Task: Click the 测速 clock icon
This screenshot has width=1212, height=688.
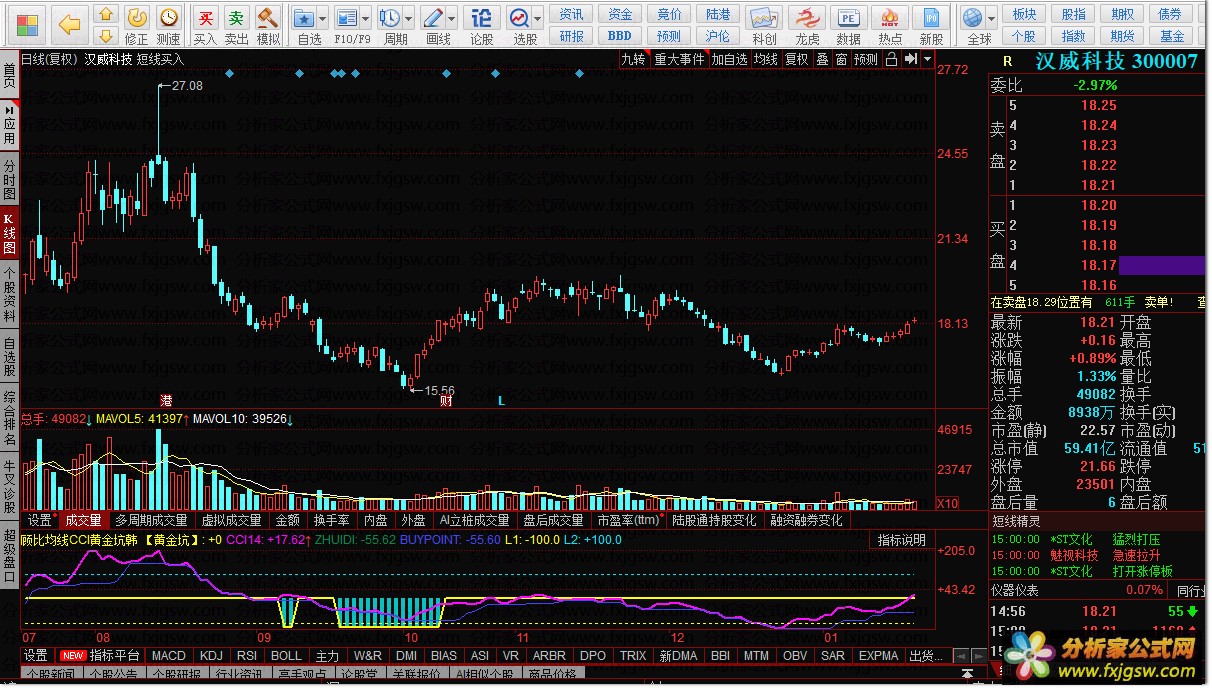Action: pos(169,17)
